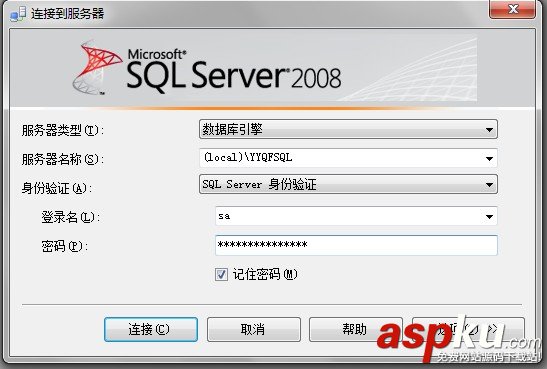Open the 身份验证 dropdown arrow
This screenshot has height=369, width=547.
489,184
